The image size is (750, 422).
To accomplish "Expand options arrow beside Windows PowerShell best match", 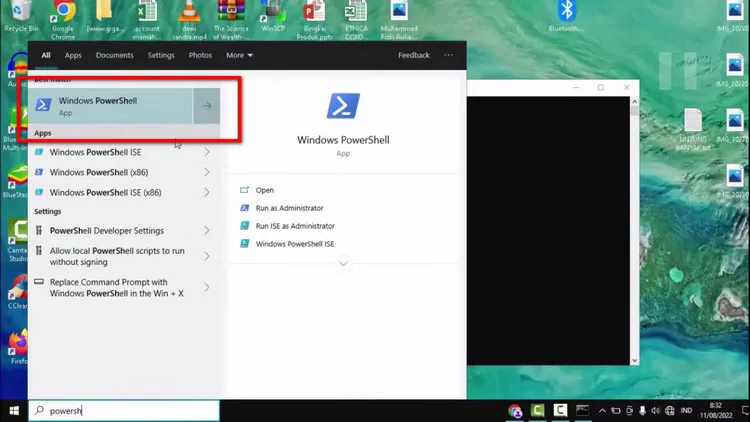I will (x=207, y=106).
